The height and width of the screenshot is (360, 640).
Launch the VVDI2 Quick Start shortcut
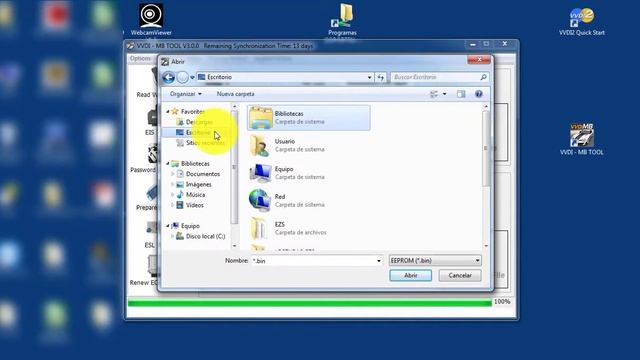[x=582, y=22]
